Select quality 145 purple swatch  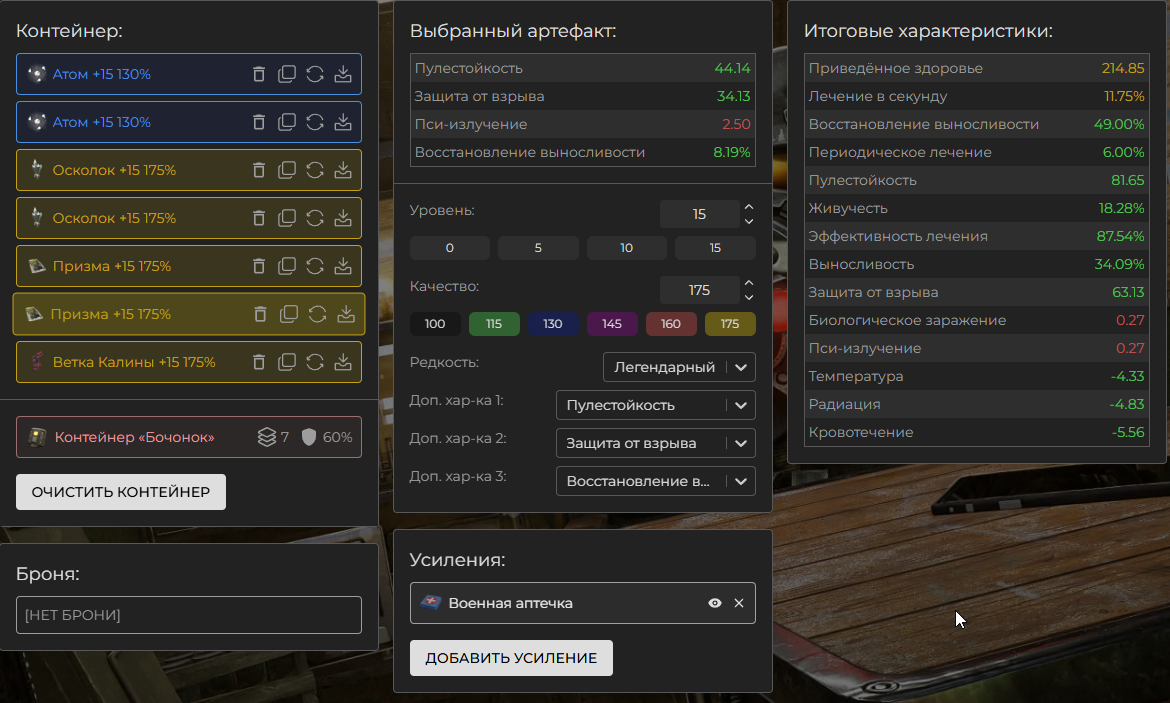(x=612, y=324)
